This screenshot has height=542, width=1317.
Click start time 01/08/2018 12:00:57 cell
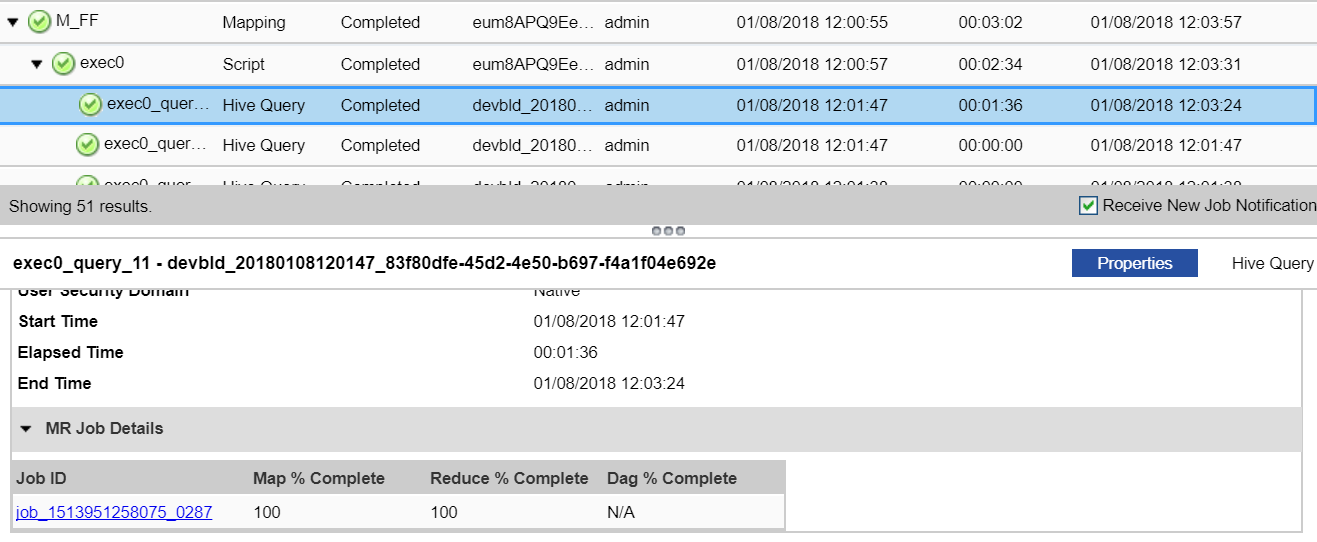click(812, 64)
